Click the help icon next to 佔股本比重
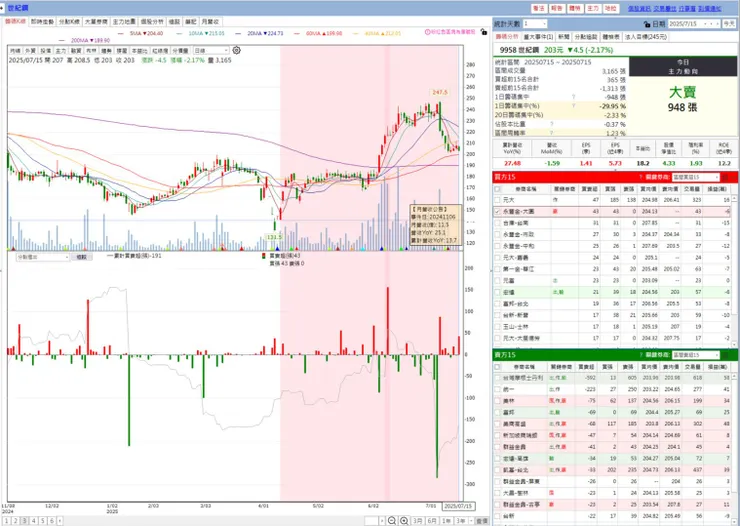740x526 pixels. pos(551,124)
